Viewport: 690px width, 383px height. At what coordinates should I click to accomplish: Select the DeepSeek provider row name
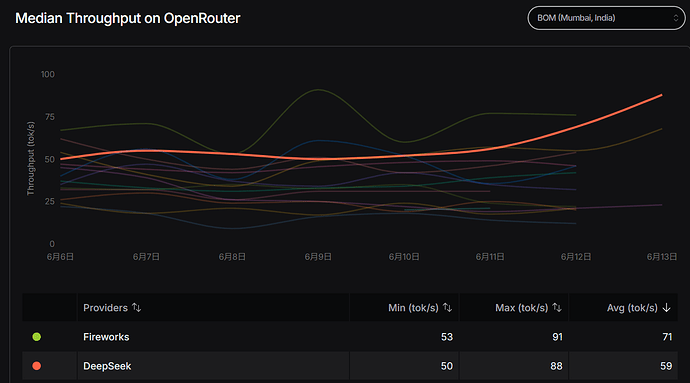coord(107,366)
